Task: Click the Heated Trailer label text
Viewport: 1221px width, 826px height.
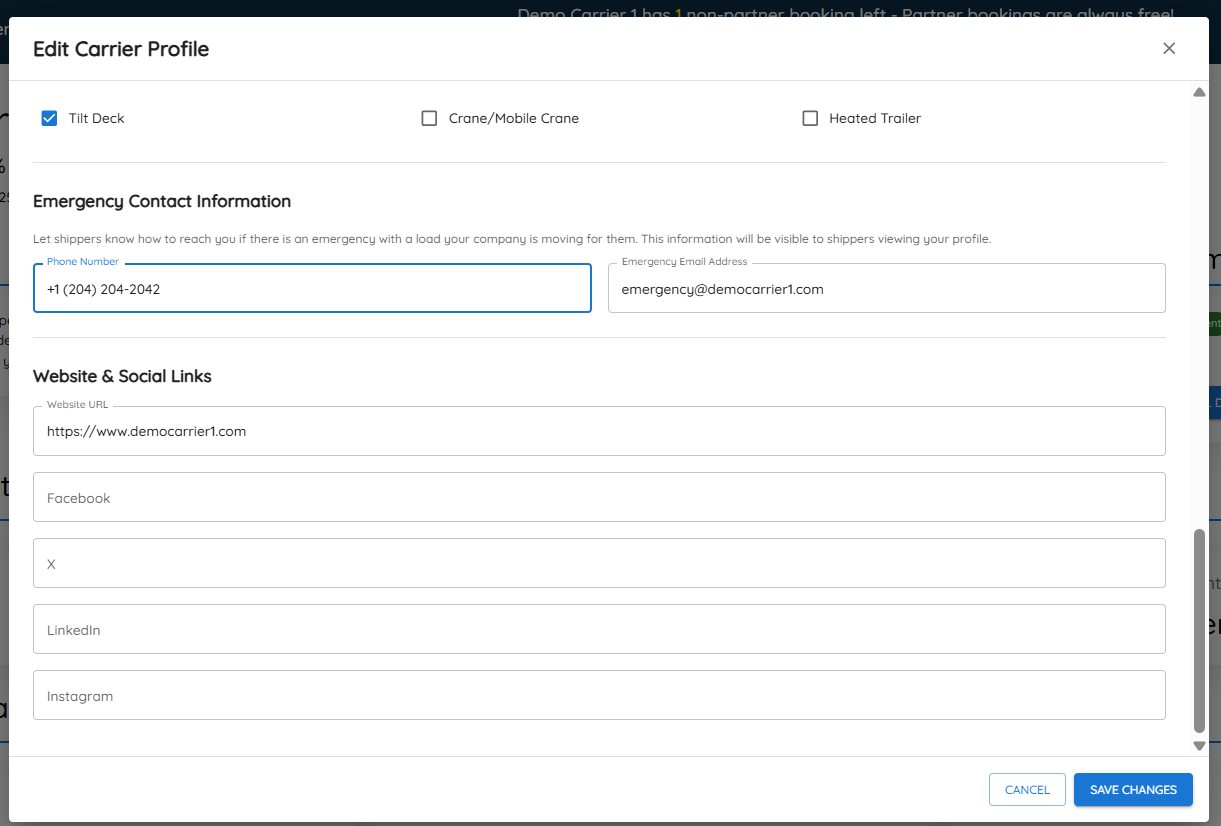Action: (875, 118)
